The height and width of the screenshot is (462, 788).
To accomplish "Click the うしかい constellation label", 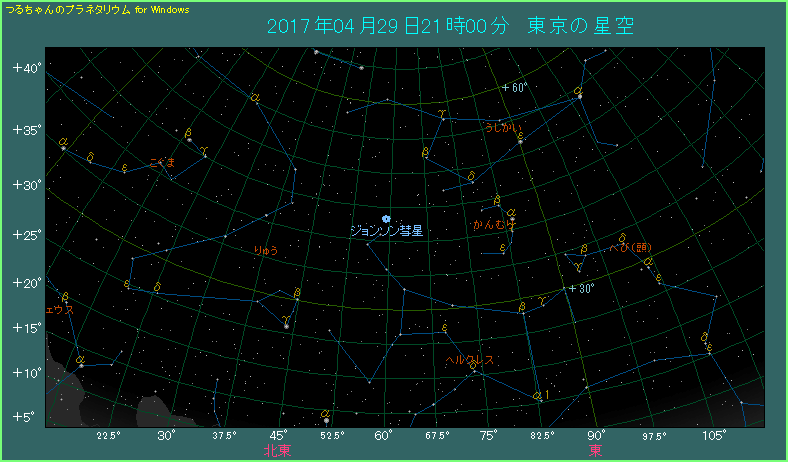I will [x=502, y=128].
